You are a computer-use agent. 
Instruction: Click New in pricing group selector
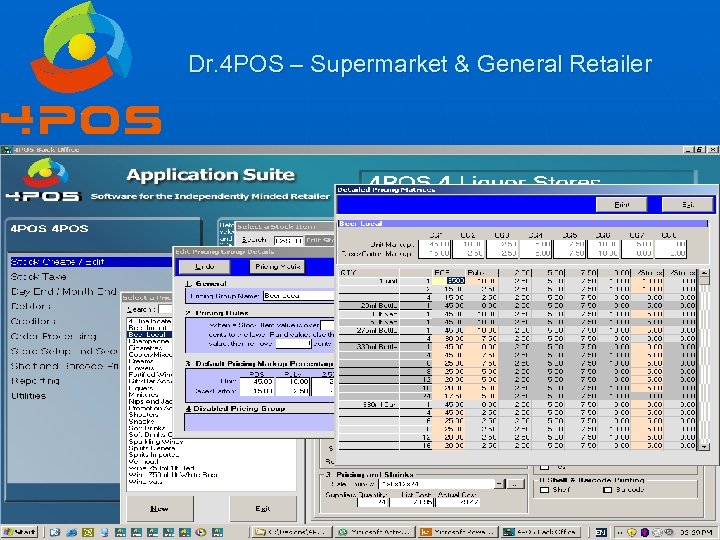(x=159, y=509)
